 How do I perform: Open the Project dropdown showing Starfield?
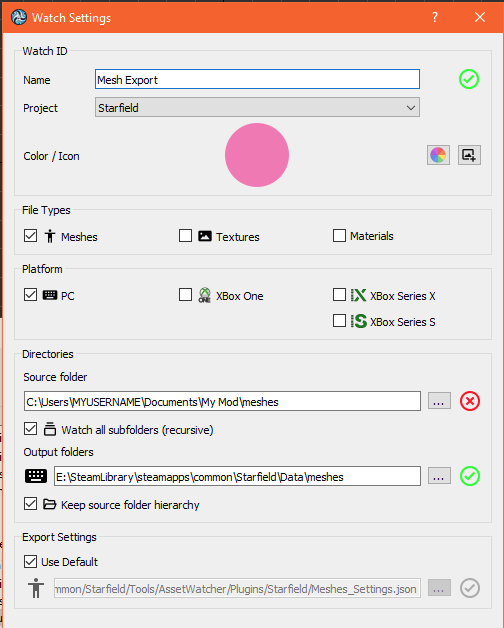257,107
